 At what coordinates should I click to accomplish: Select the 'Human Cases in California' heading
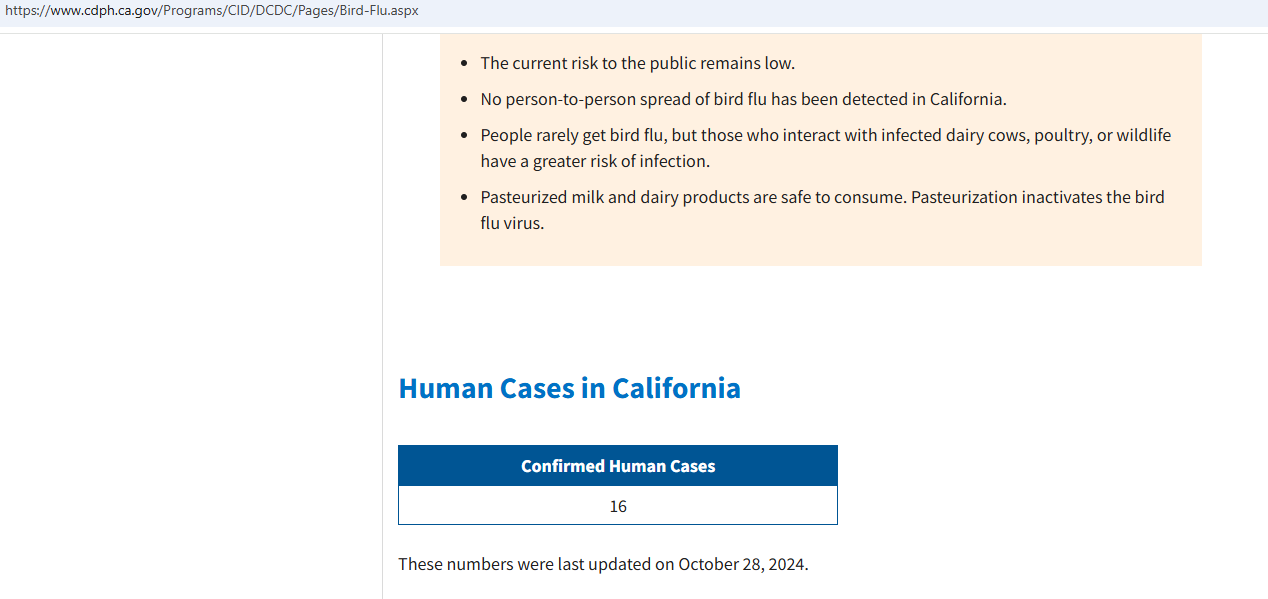(569, 388)
